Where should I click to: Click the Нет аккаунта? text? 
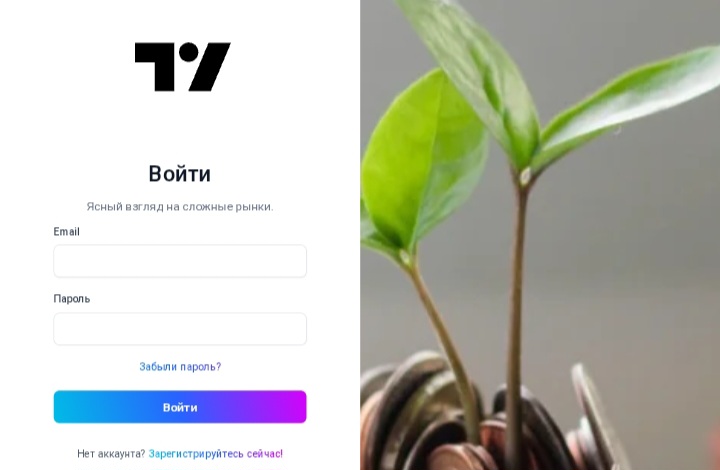click(x=111, y=453)
